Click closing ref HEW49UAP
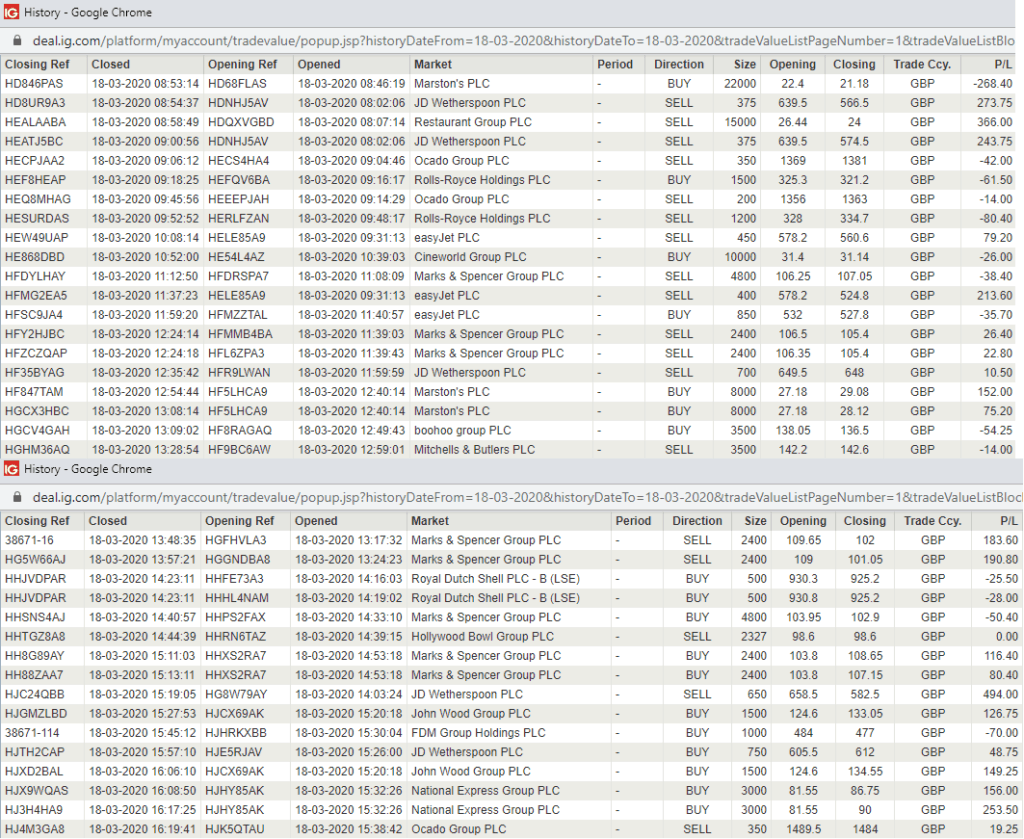The width and height of the screenshot is (1024, 839). point(36,238)
